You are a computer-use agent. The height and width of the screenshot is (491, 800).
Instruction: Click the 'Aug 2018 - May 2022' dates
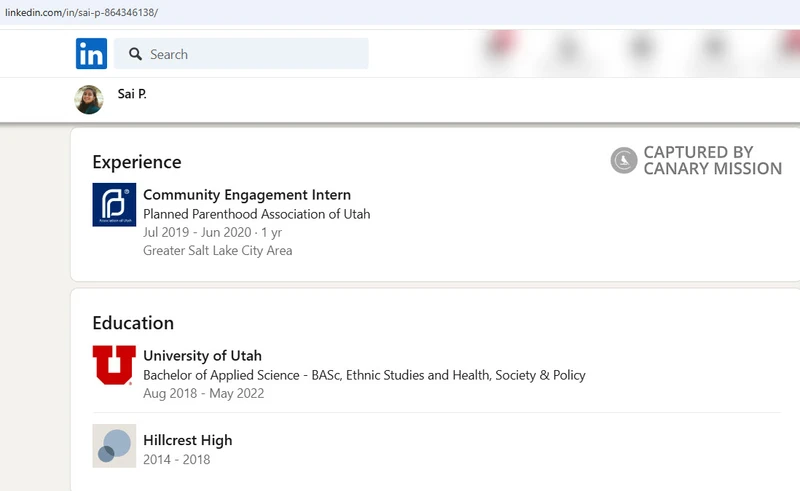(x=204, y=394)
